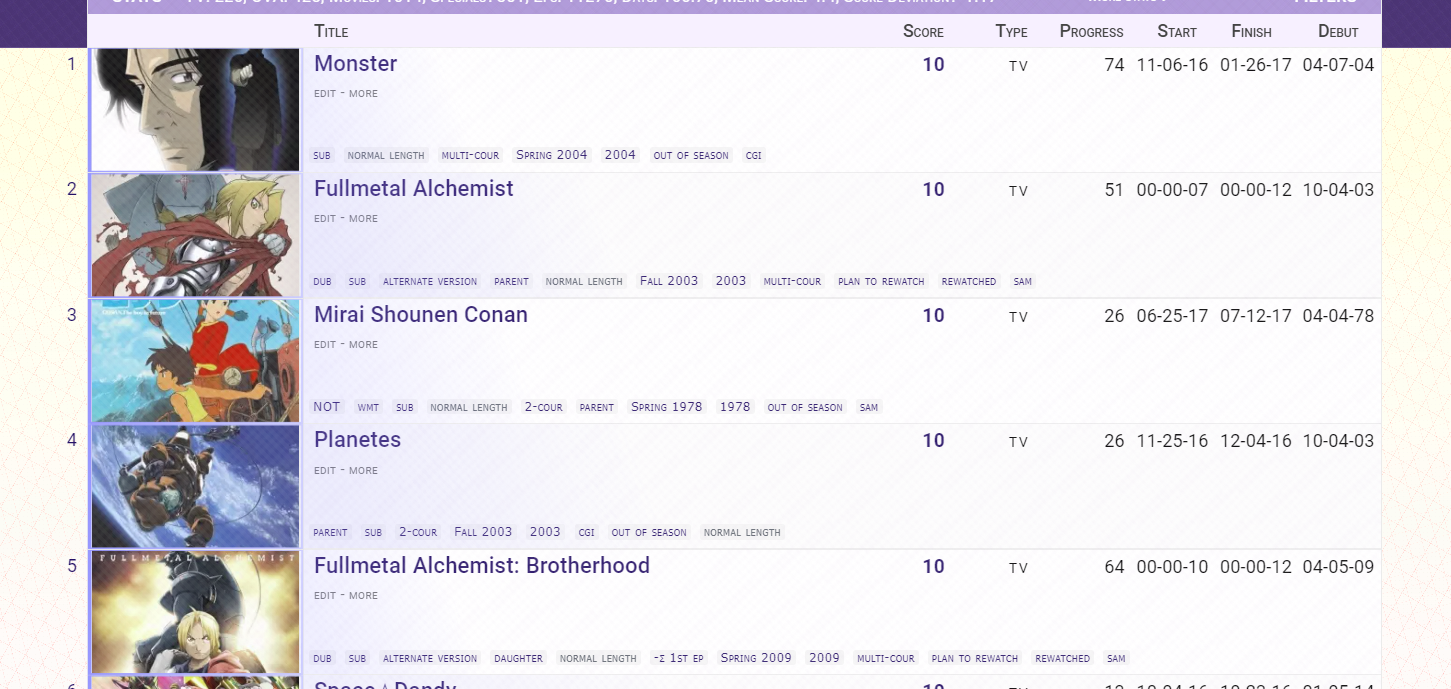Sort list by the Progress column header
Screen dimensions: 1451x689
[x=1091, y=31]
